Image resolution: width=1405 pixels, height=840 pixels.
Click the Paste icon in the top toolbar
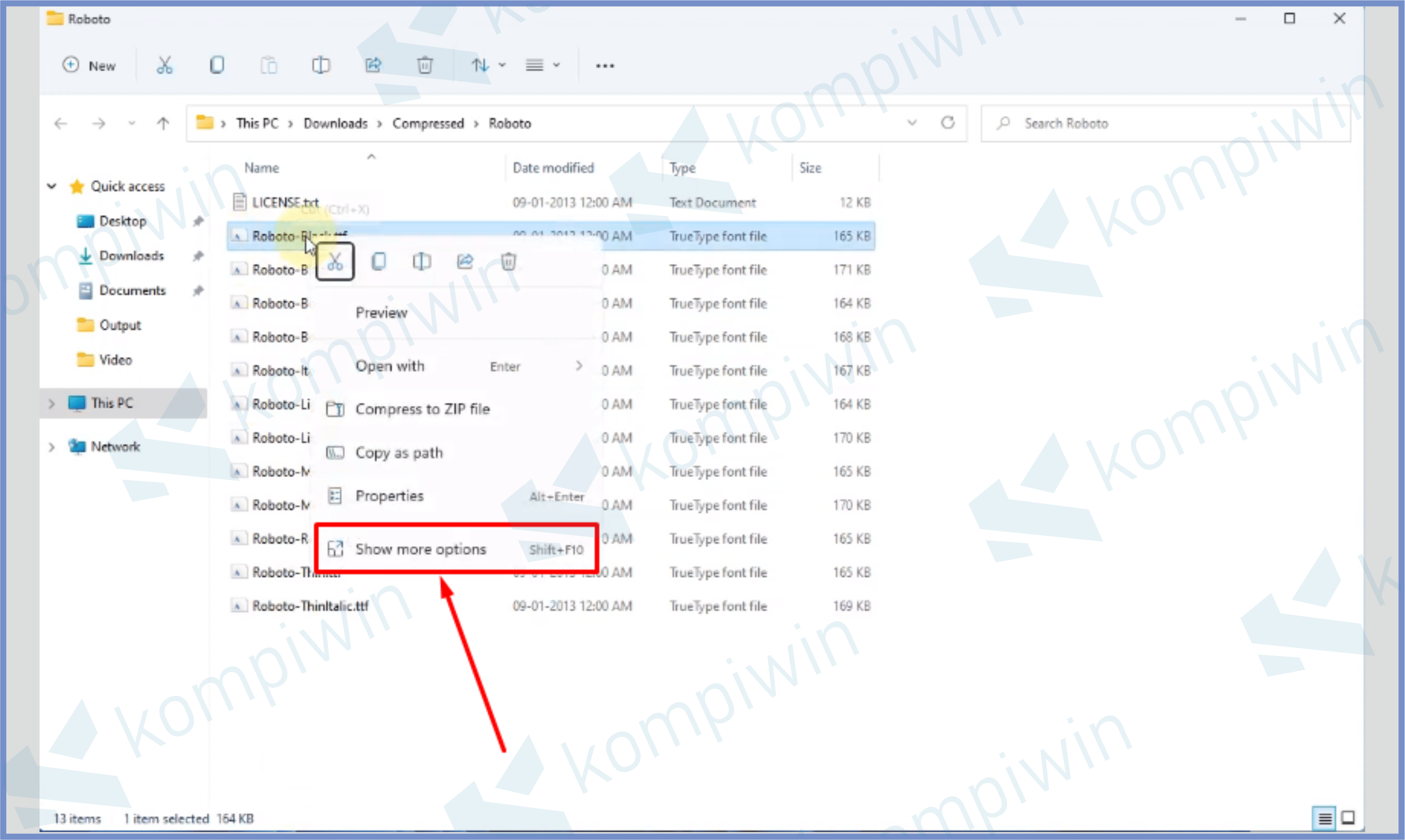(x=269, y=66)
